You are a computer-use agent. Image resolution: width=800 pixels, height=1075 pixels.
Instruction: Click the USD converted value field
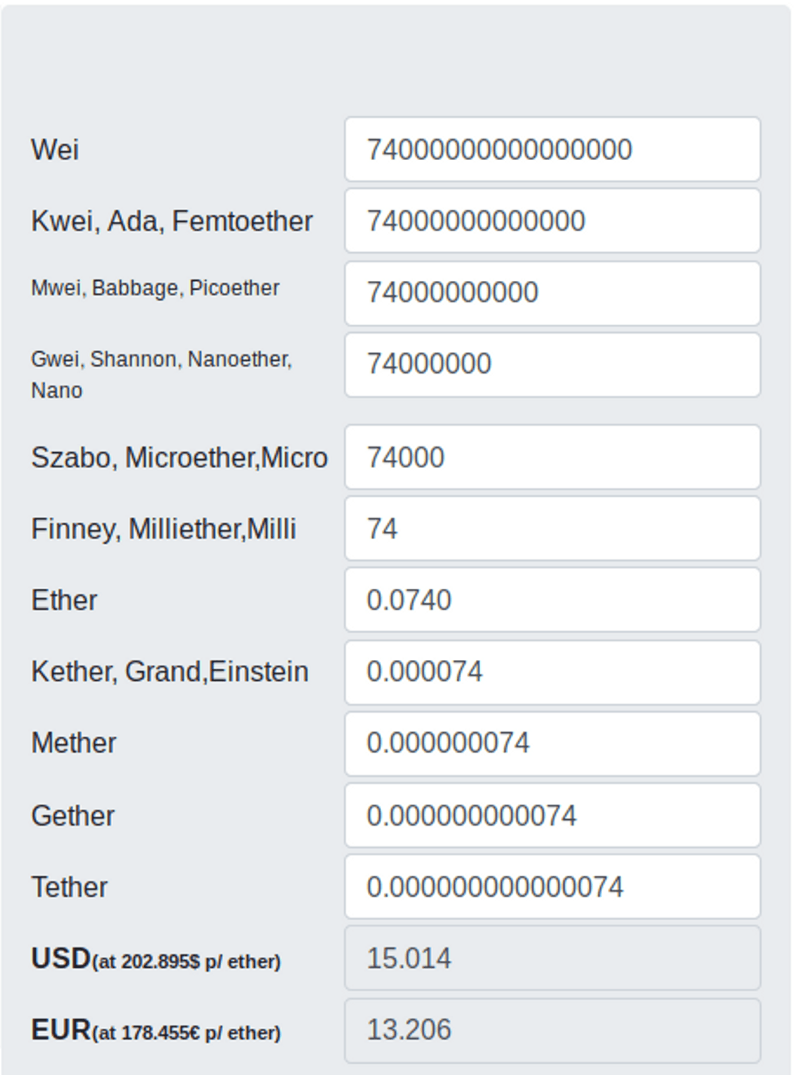click(x=553, y=958)
